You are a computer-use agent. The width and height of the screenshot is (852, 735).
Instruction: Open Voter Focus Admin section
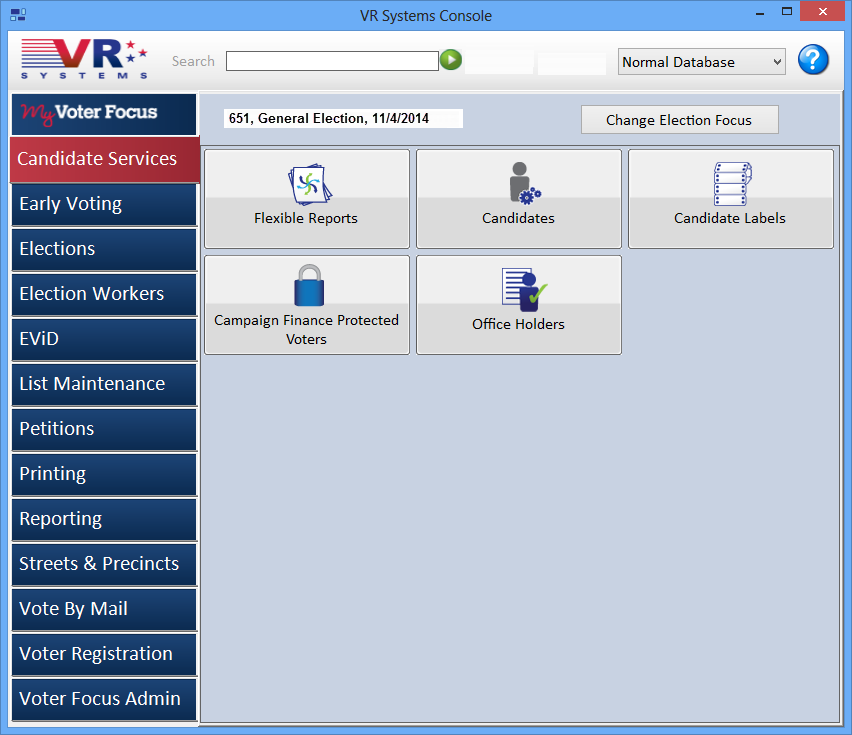pos(104,700)
